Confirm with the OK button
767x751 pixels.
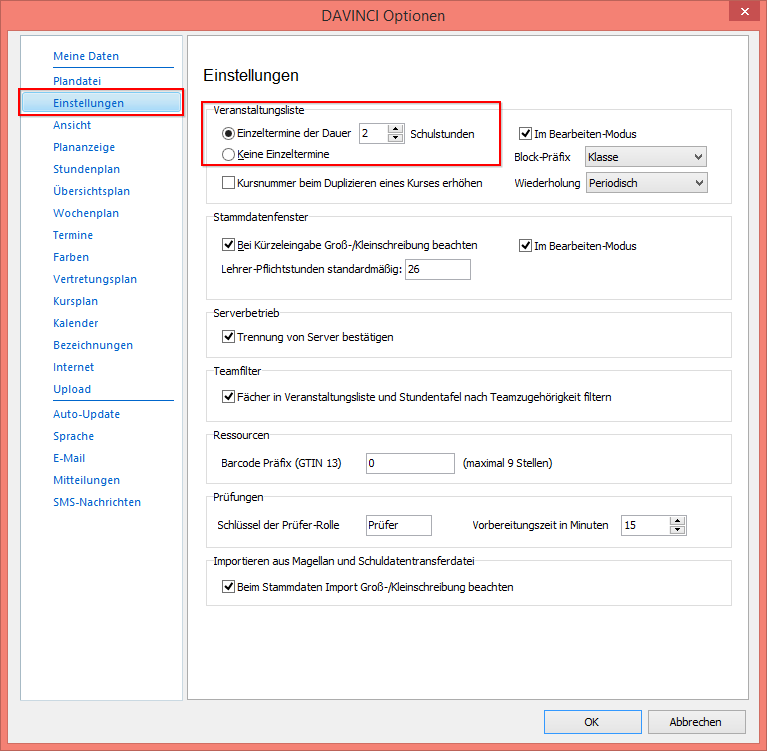click(x=592, y=722)
